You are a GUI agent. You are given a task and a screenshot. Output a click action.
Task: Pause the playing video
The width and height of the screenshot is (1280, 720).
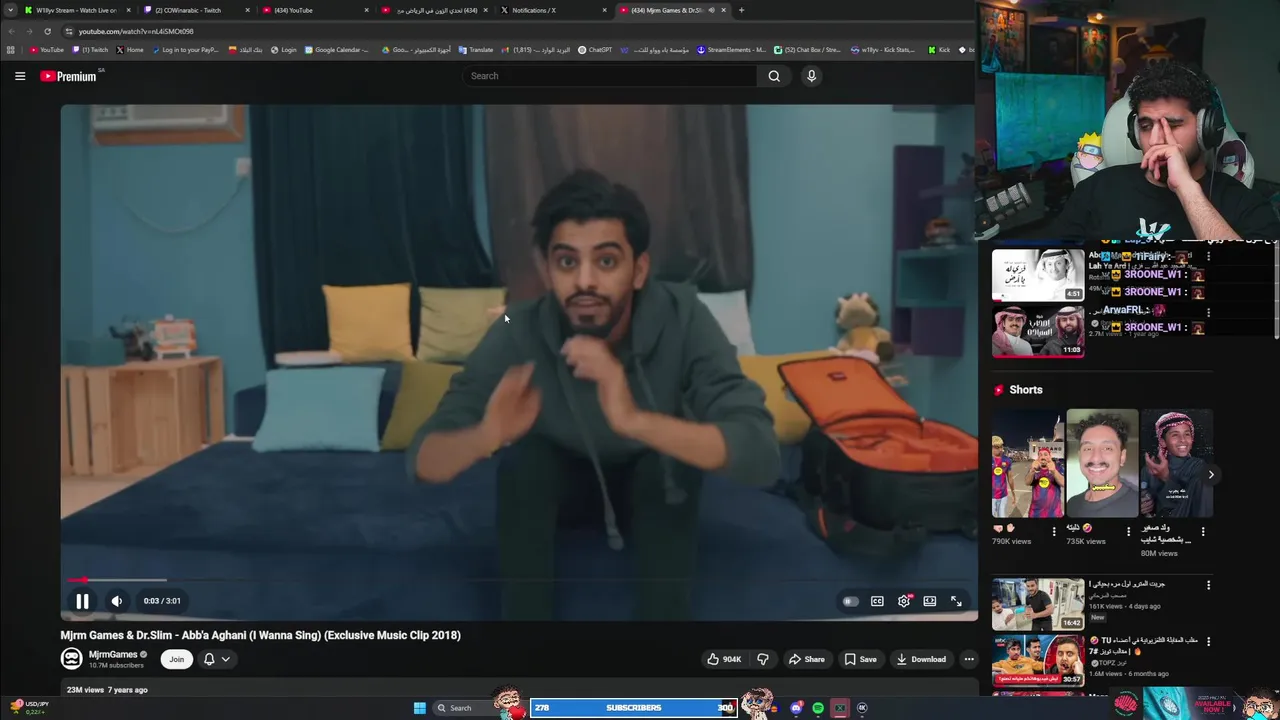[x=82, y=601]
